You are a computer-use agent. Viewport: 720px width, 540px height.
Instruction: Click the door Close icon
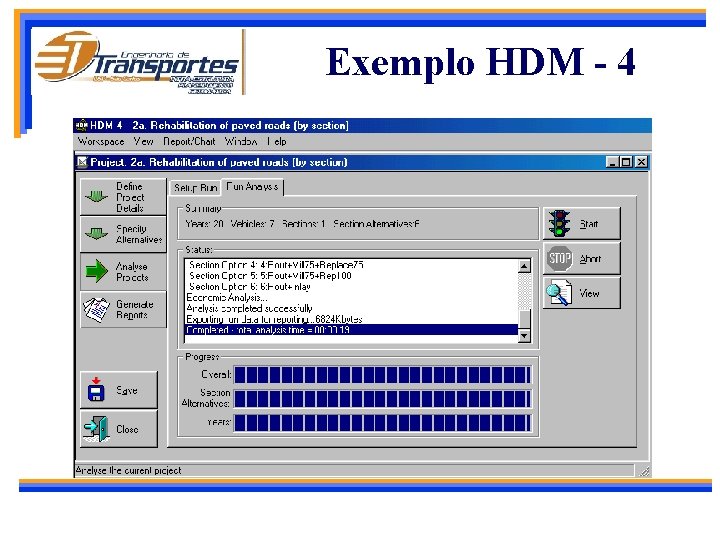pyautogui.click(x=96, y=428)
